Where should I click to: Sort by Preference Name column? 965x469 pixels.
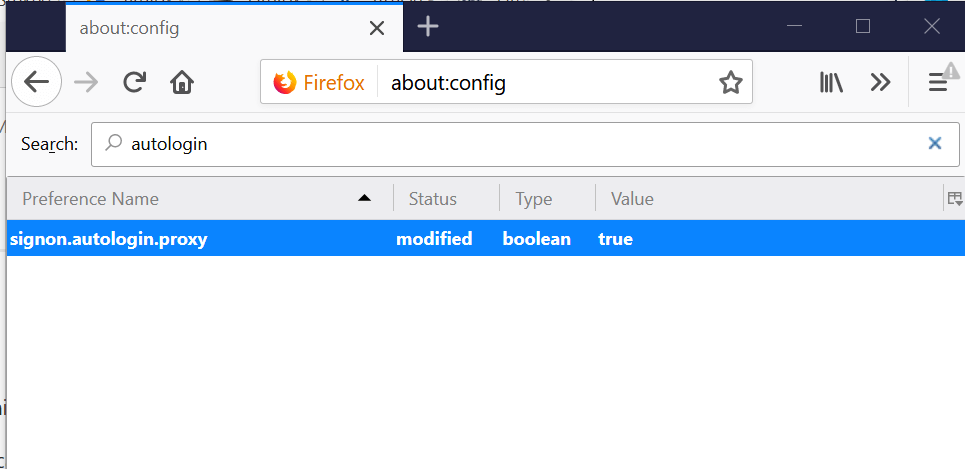point(190,199)
